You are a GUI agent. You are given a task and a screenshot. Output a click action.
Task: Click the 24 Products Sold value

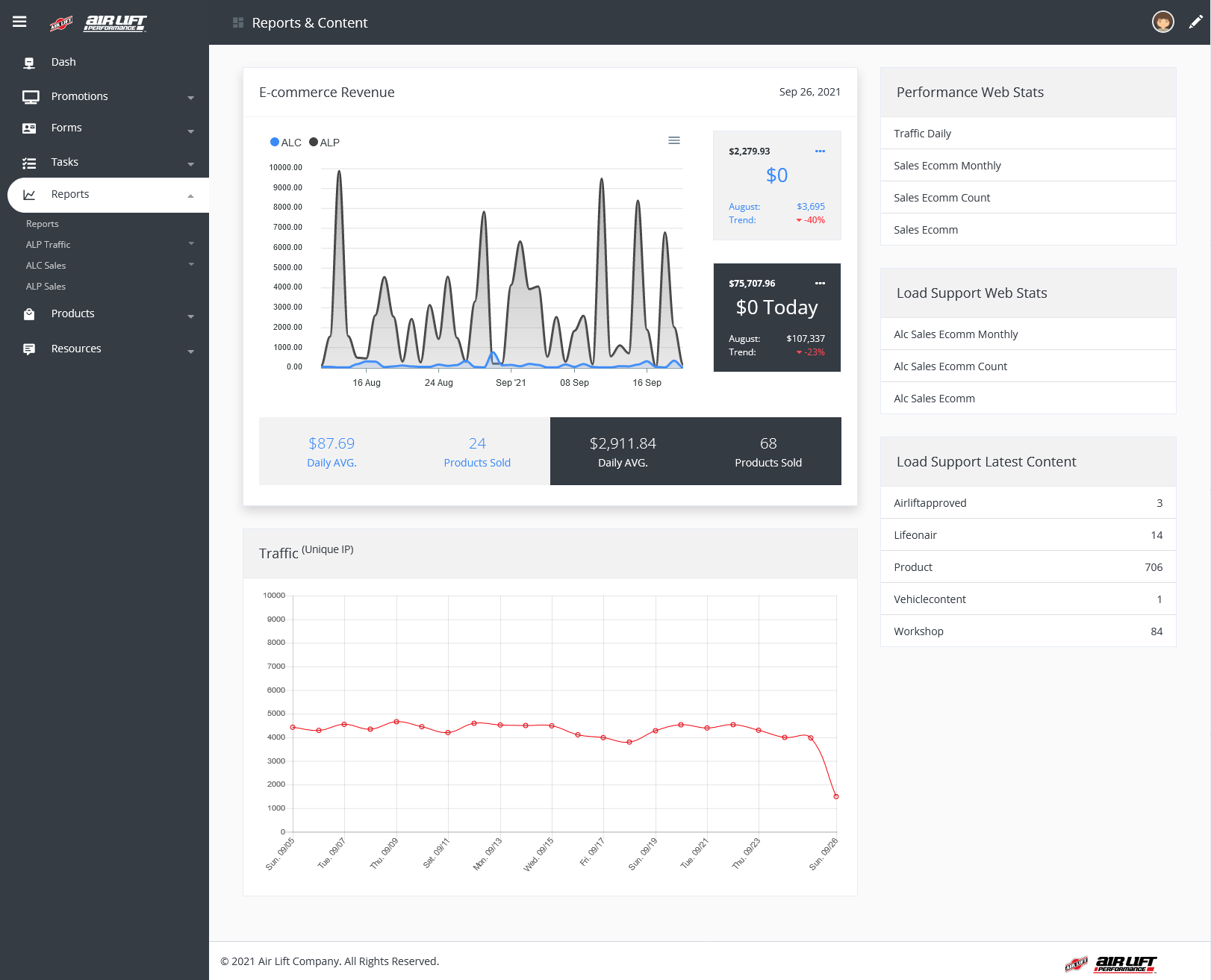coord(477,444)
